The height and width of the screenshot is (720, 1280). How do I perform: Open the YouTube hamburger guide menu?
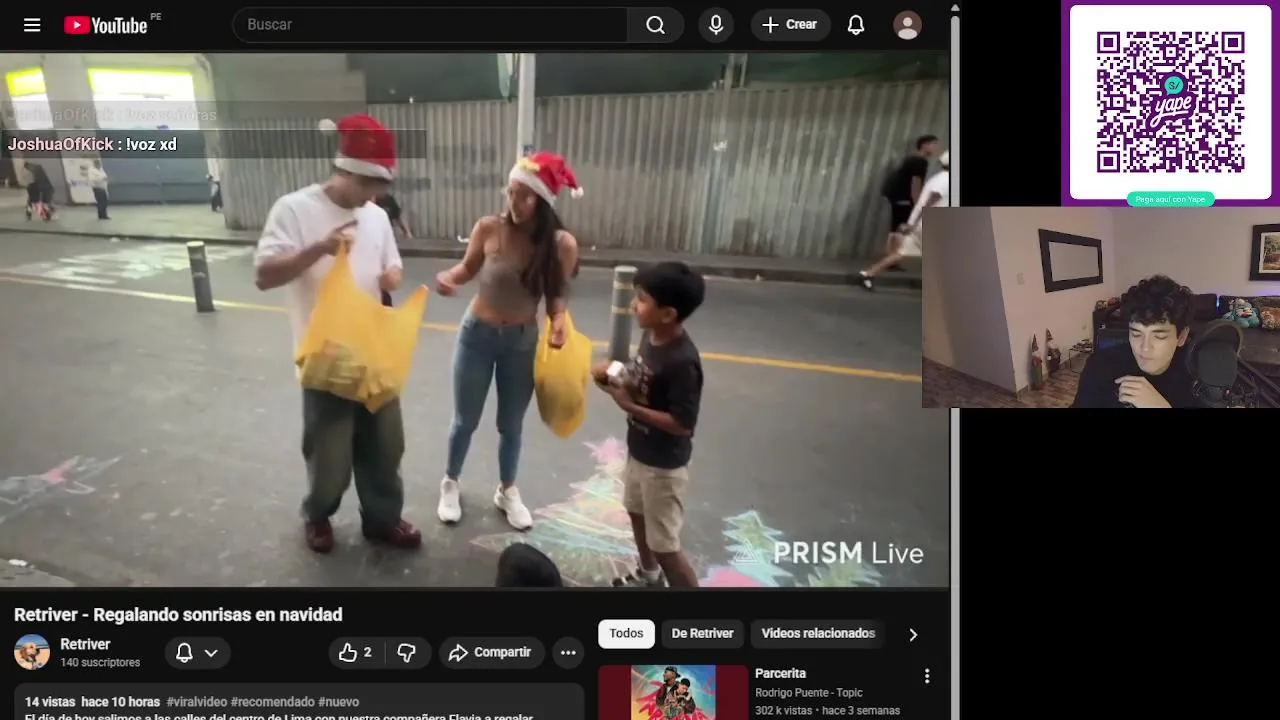click(32, 25)
